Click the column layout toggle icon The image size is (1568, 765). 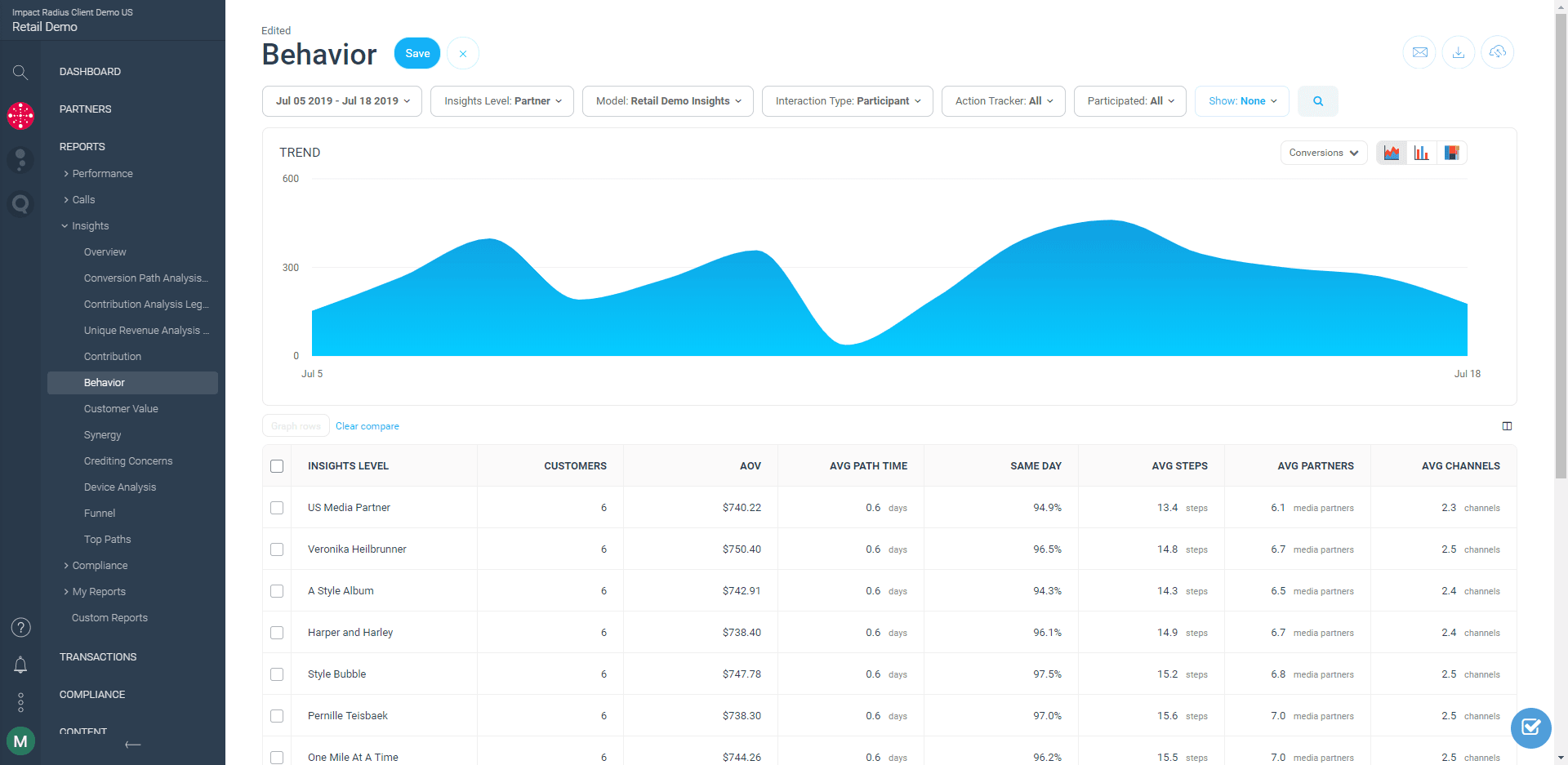pos(1507,426)
